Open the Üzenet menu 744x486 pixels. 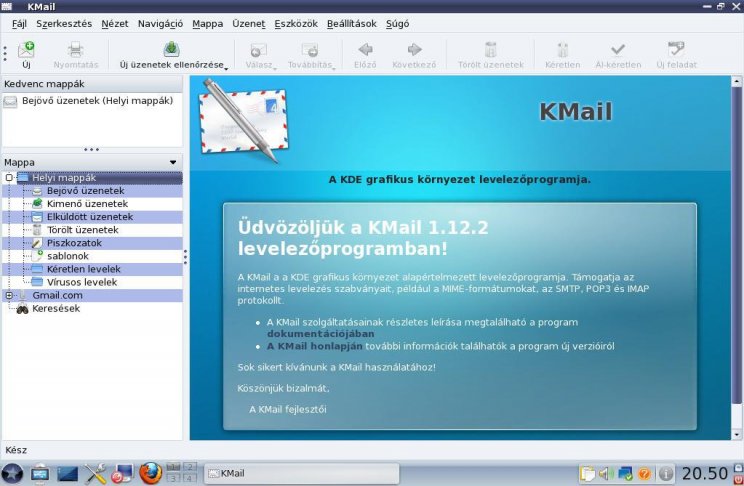point(249,24)
